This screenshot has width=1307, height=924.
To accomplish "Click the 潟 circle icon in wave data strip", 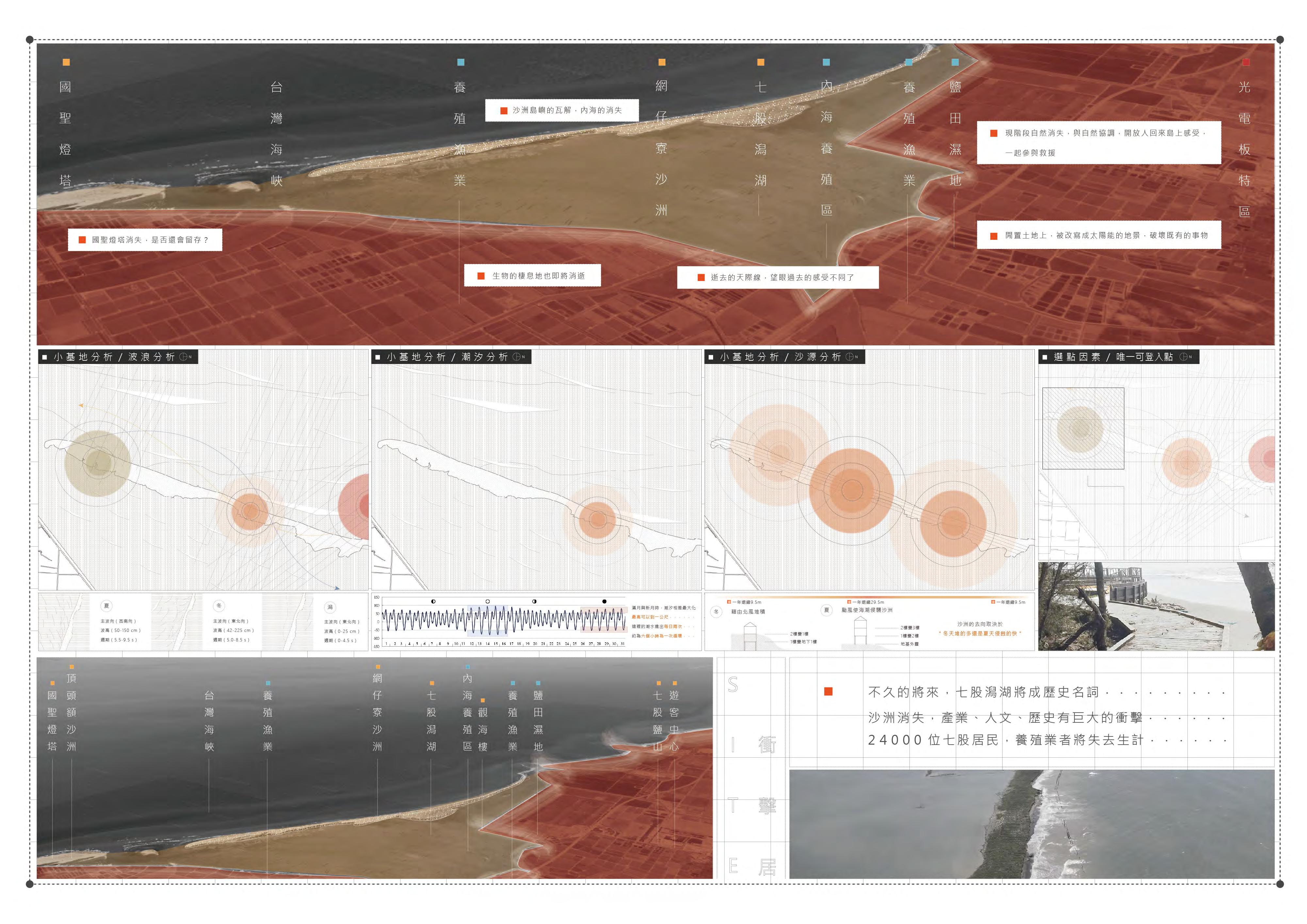I will [x=330, y=607].
